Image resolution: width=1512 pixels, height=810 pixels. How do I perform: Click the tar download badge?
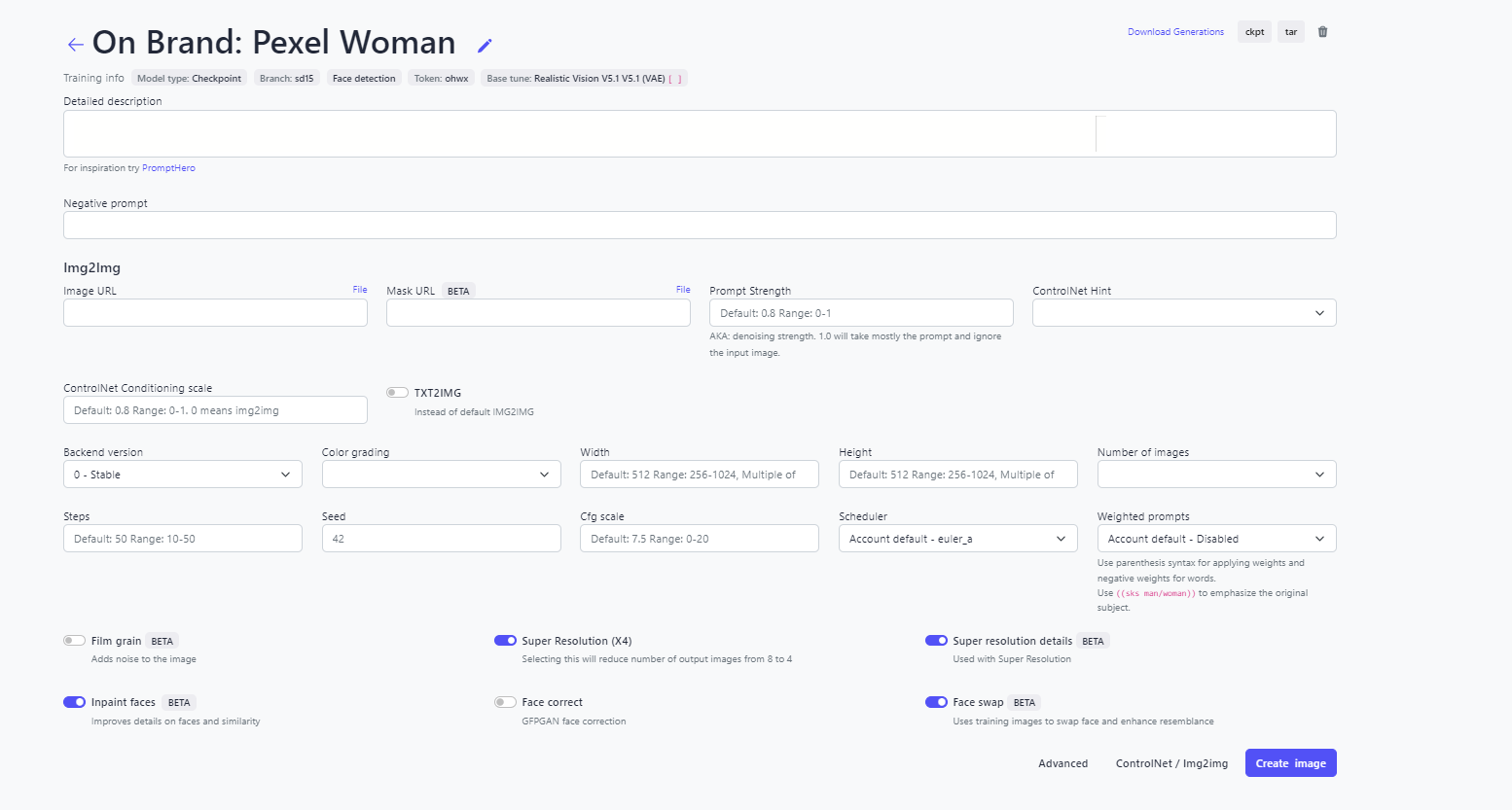[x=1290, y=32]
